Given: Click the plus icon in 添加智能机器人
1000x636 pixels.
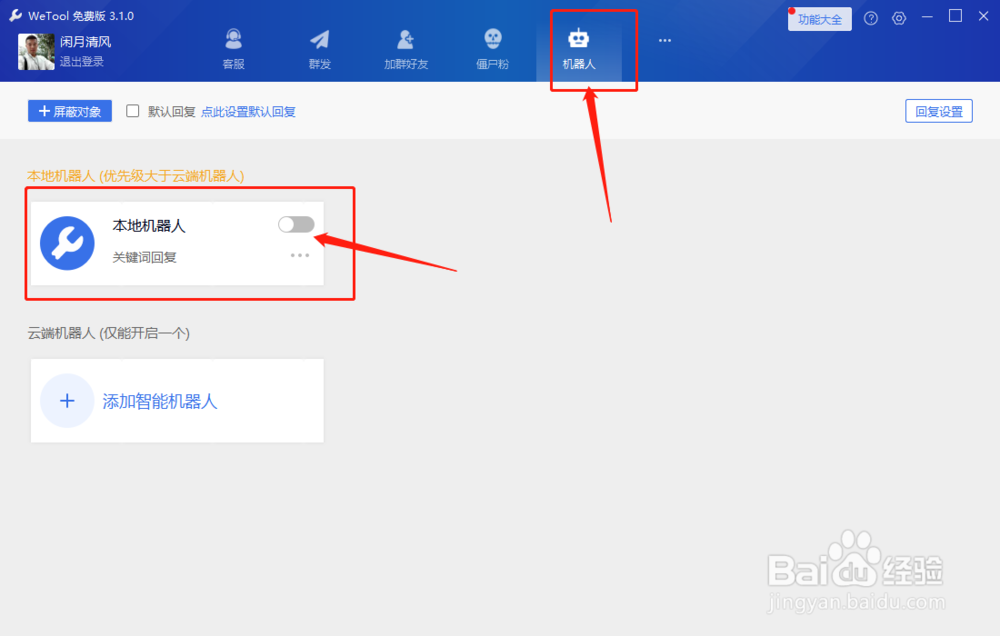Looking at the screenshot, I should 66,400.
